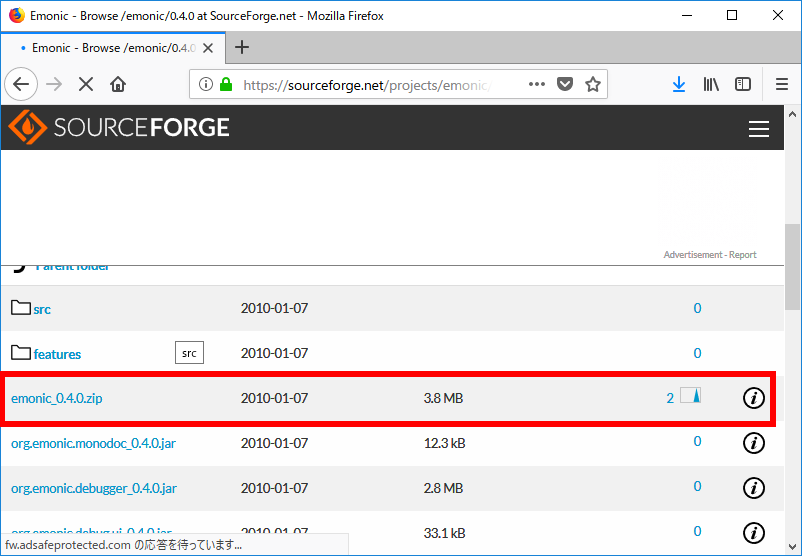Click the monodoc row download count 0

pos(697,441)
